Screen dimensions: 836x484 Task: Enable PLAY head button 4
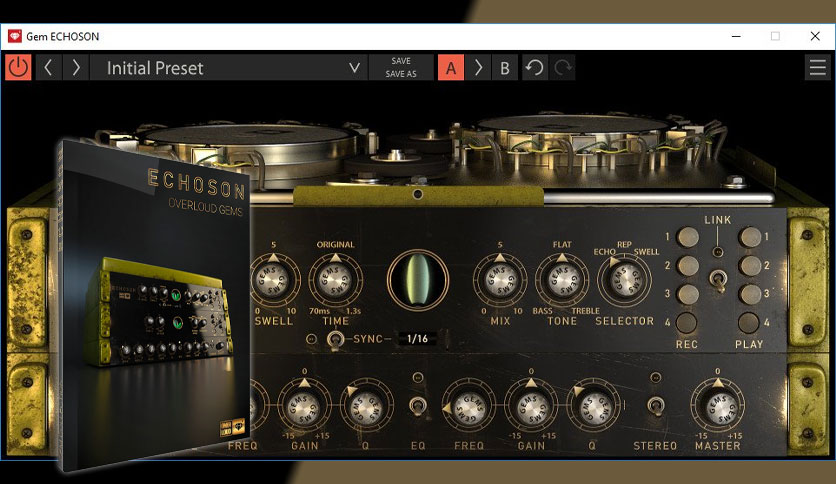pos(749,322)
